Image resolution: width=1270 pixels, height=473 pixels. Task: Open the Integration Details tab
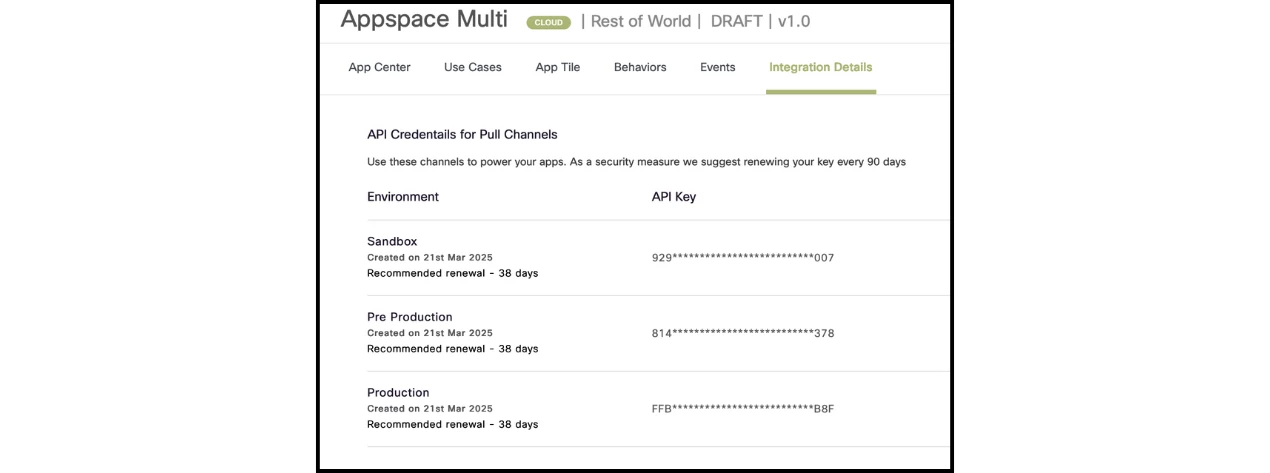pos(821,67)
